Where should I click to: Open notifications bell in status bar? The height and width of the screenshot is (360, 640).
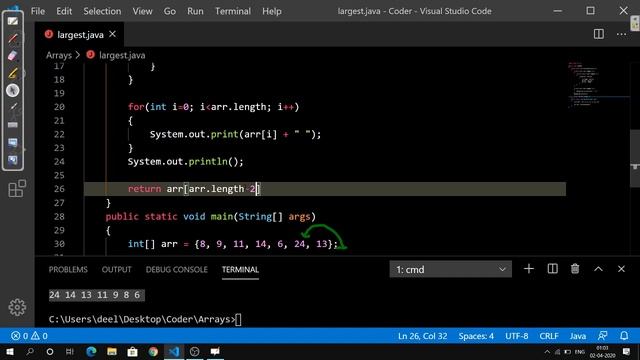[x=624, y=336]
